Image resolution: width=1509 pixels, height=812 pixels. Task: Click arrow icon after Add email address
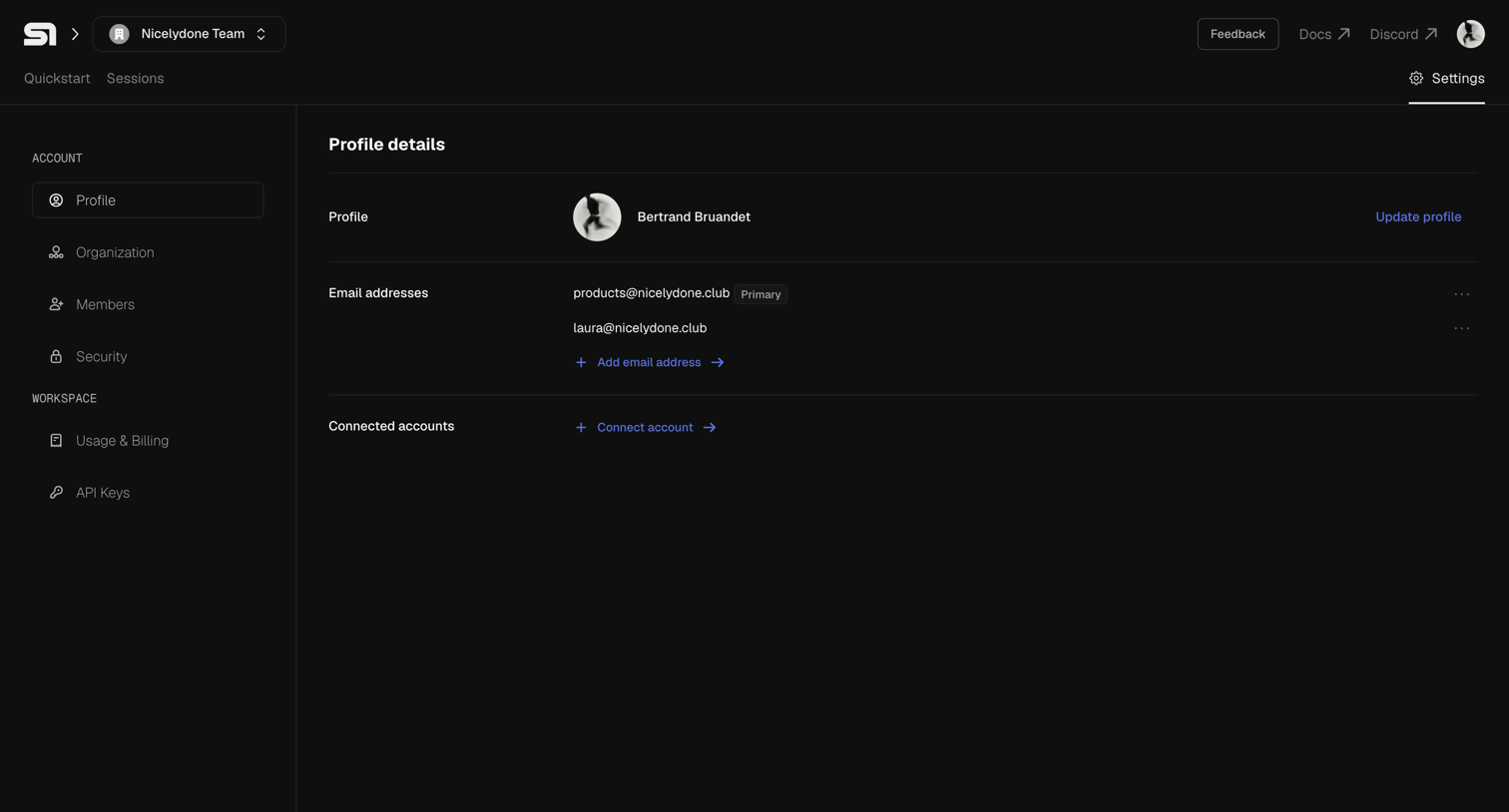718,362
